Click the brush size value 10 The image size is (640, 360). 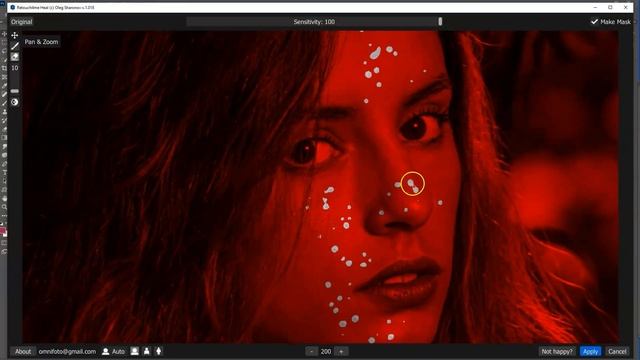click(15, 68)
